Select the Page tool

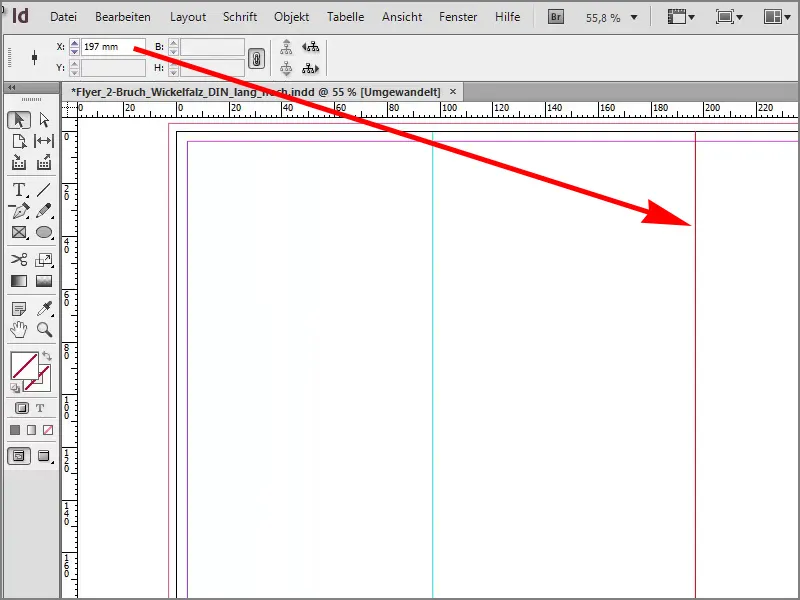(x=19, y=141)
